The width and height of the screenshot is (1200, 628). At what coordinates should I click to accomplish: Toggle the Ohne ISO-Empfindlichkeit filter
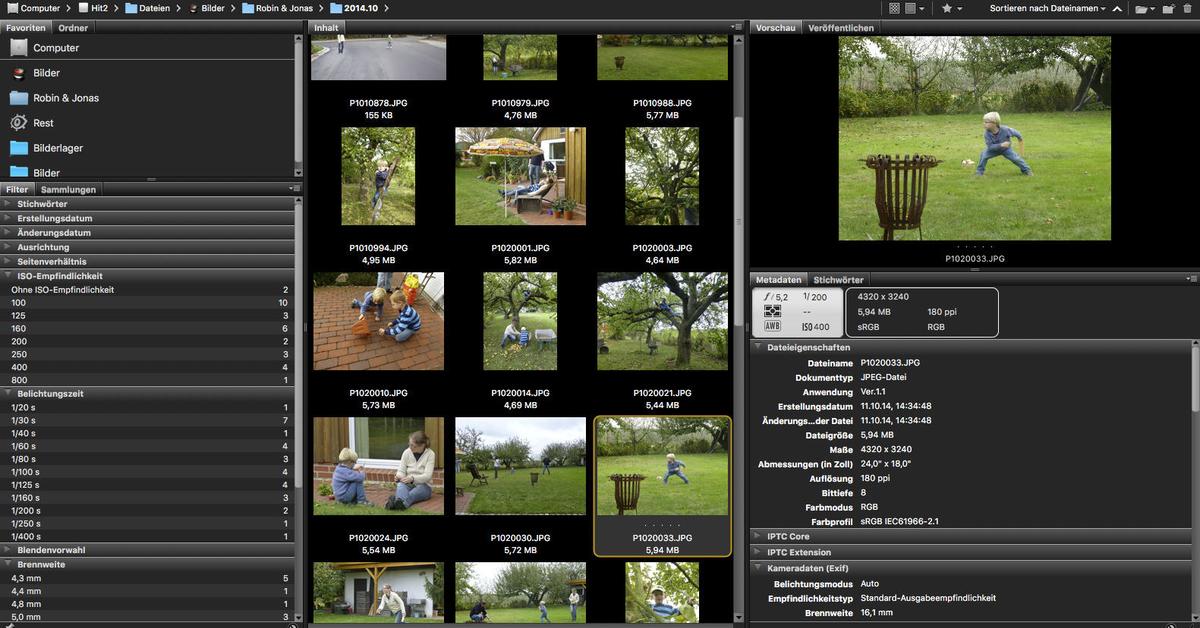pyautogui.click(x=149, y=289)
